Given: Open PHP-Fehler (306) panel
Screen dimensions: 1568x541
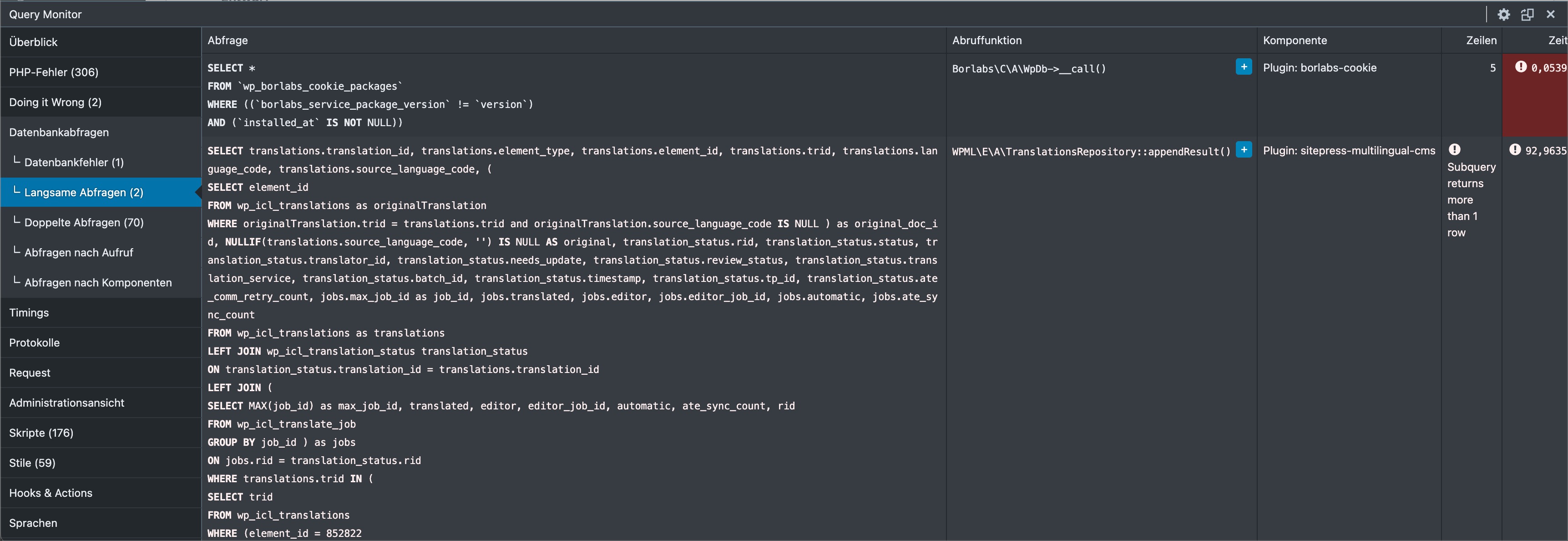Looking at the screenshot, I should click(x=54, y=72).
